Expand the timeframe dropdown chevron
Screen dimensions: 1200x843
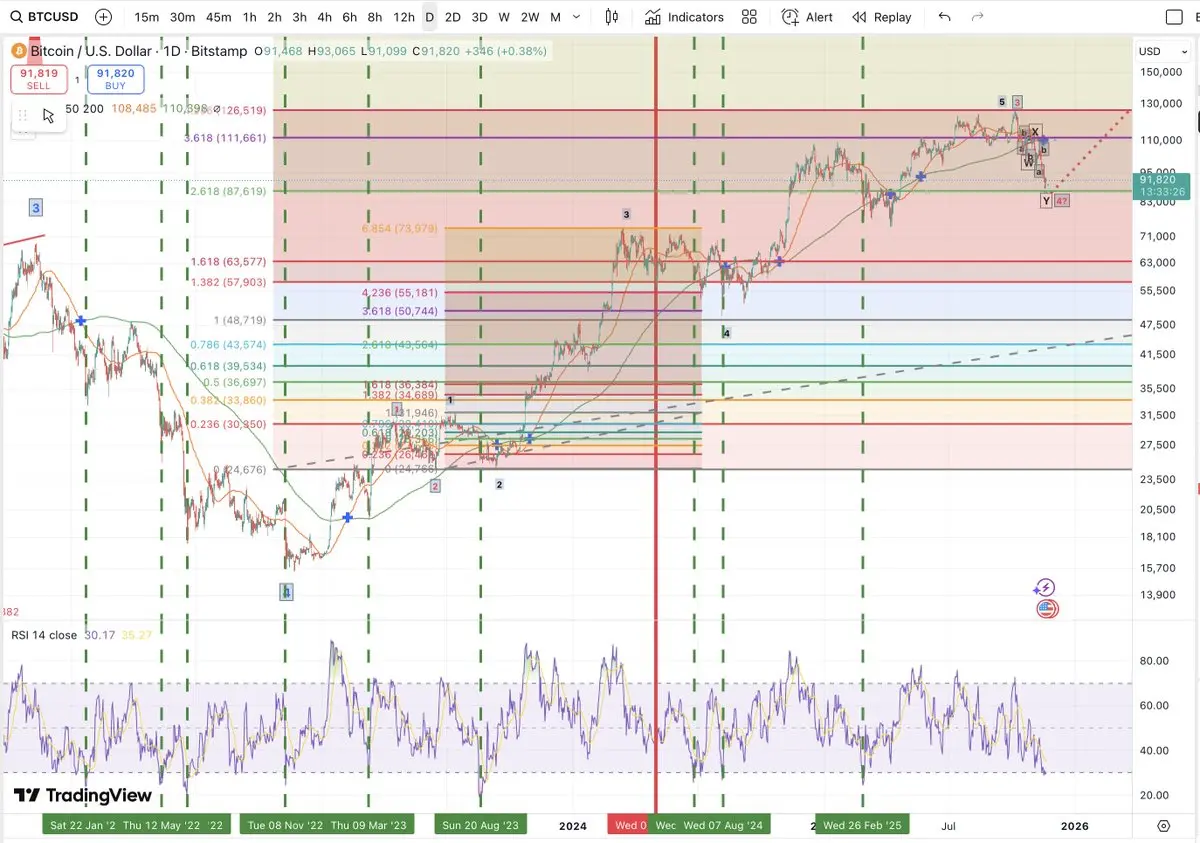point(578,17)
